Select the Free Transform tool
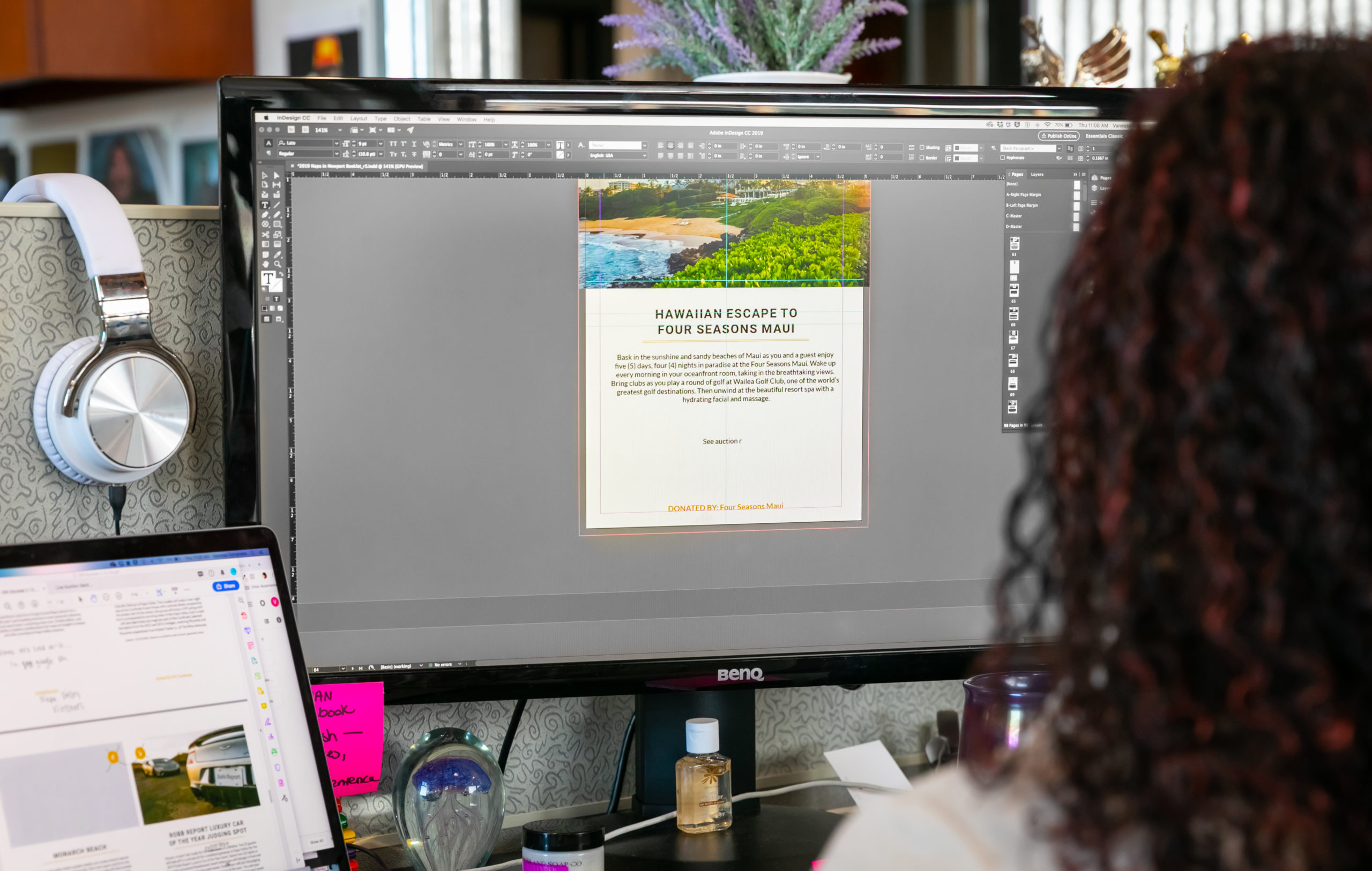The height and width of the screenshot is (871, 1372). pos(278,235)
